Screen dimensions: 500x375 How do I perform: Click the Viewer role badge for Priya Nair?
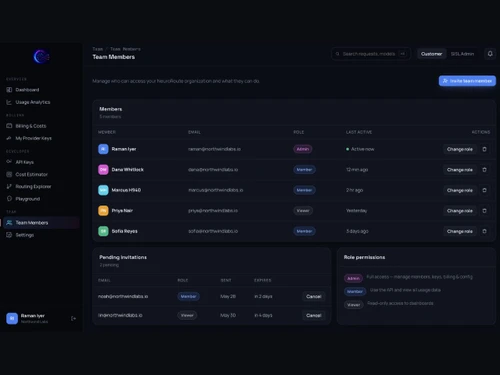tap(303, 211)
